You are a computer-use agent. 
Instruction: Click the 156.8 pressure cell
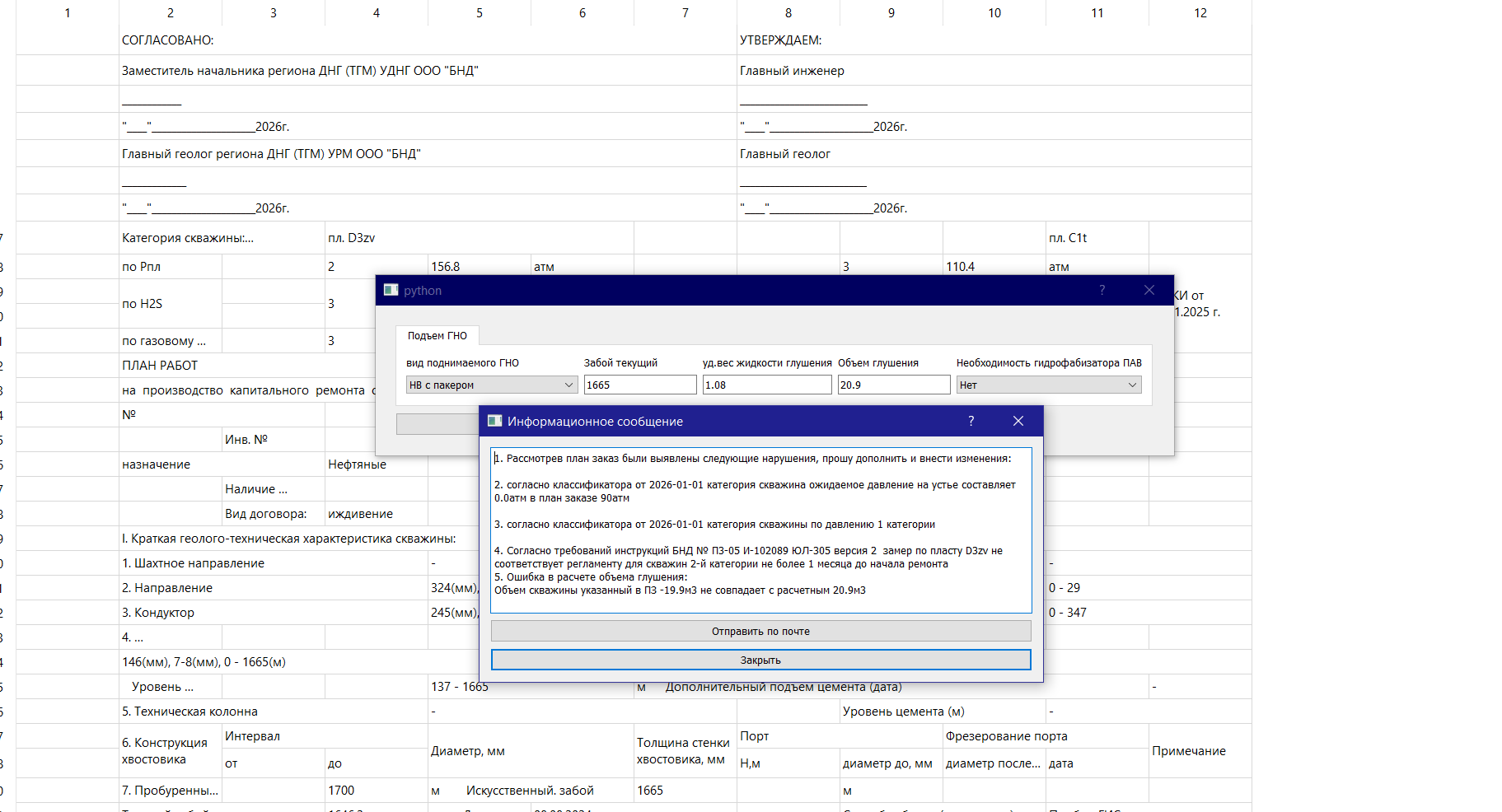(x=480, y=267)
